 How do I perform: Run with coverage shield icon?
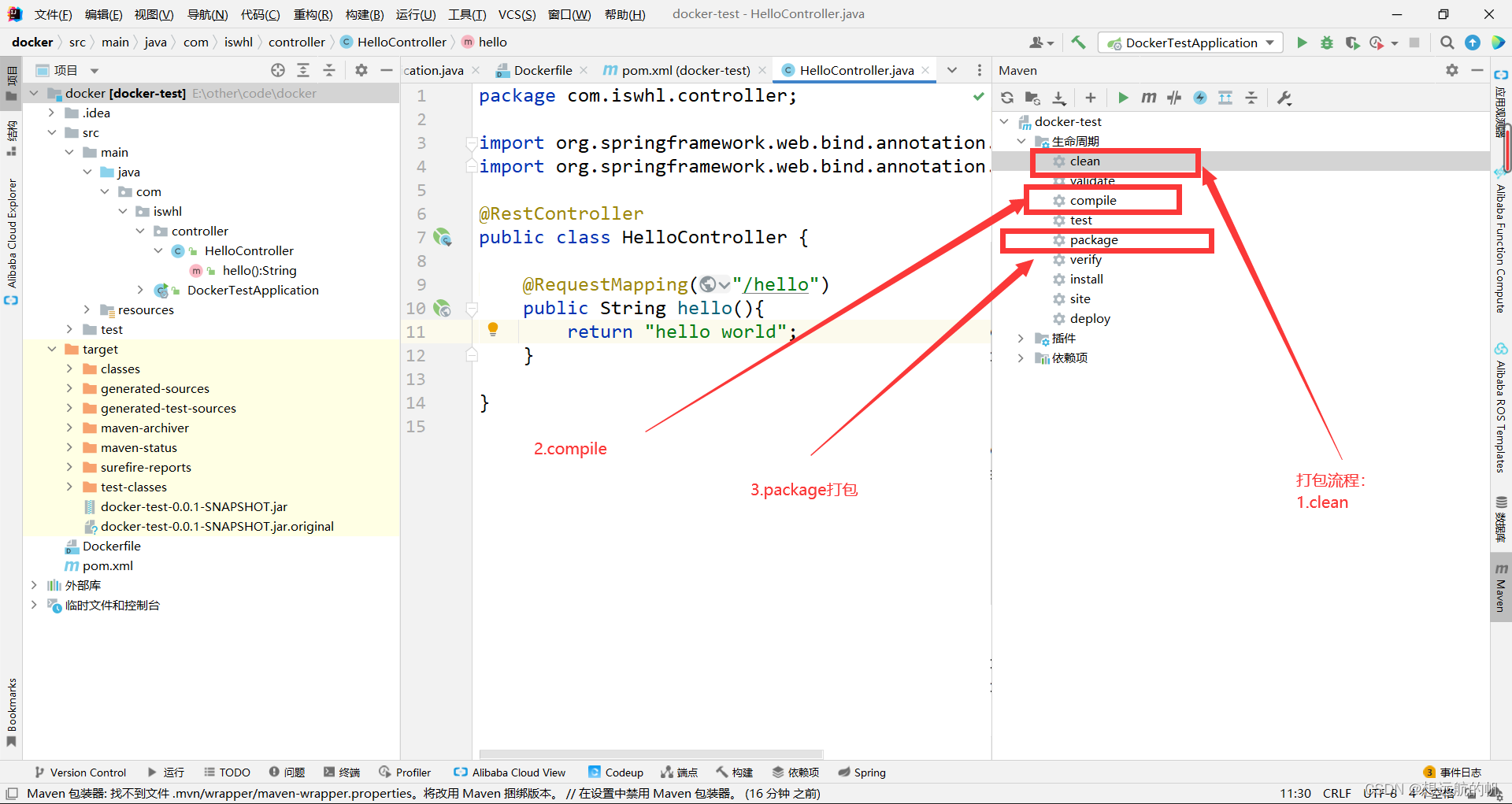[1352, 43]
